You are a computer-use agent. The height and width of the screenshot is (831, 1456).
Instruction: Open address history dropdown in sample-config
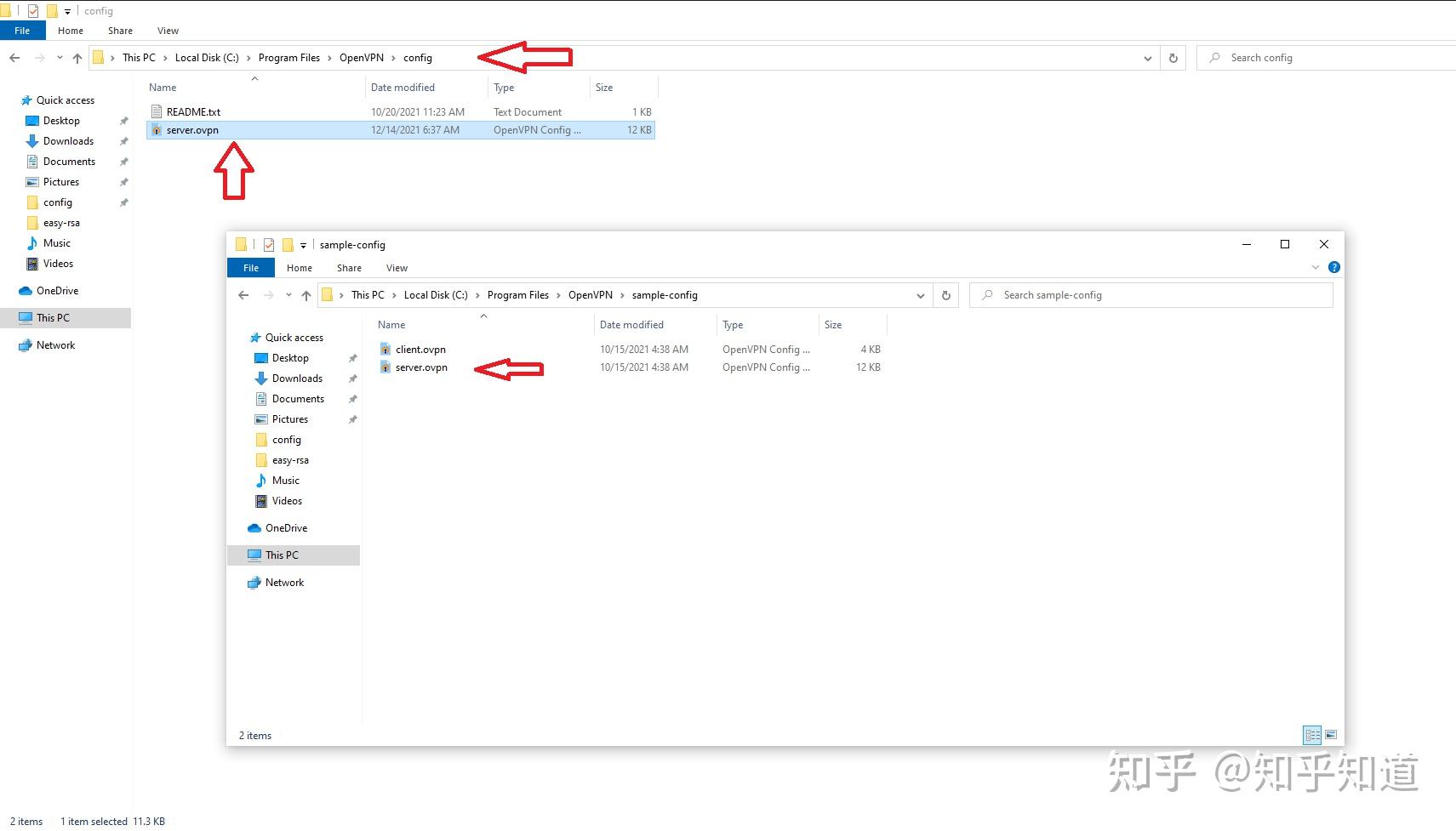coord(921,295)
